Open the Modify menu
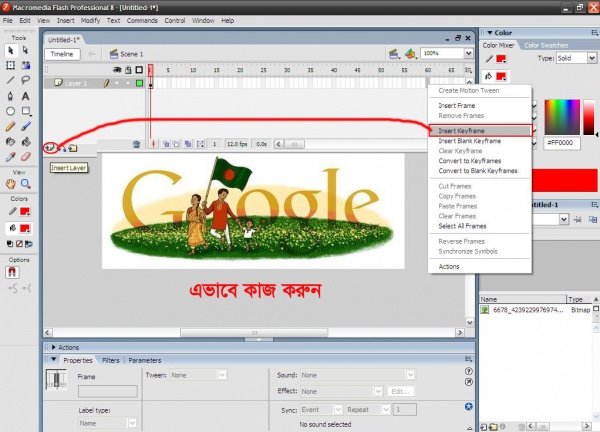The image size is (600, 432). [90, 21]
